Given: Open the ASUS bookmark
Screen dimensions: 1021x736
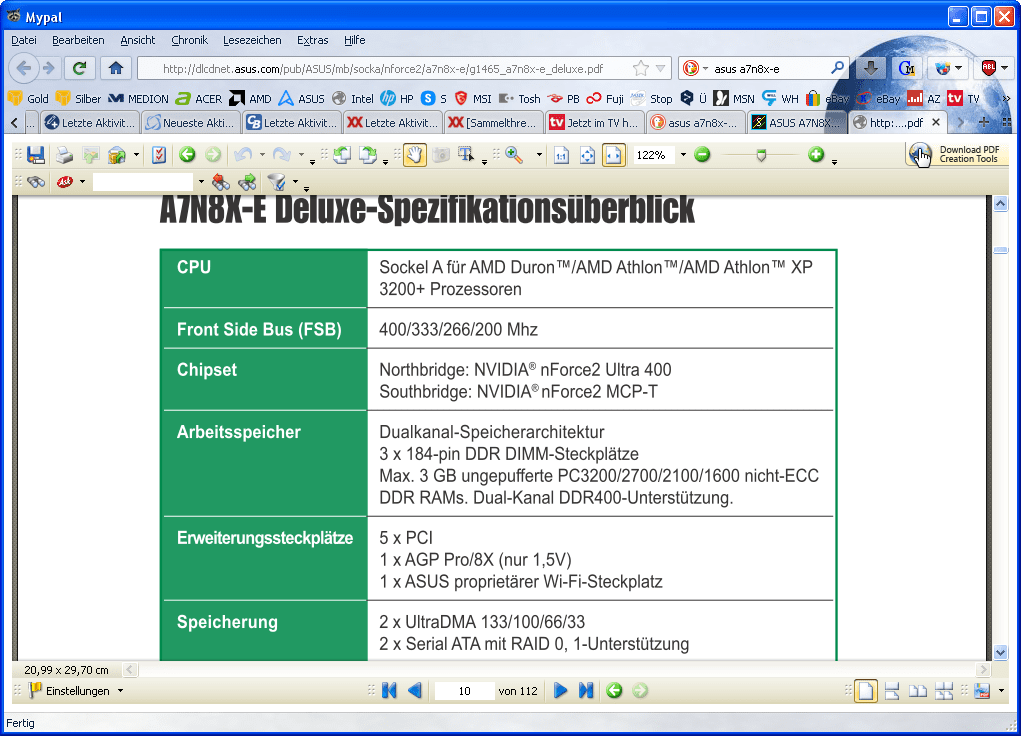Looking at the screenshot, I should pyautogui.click(x=301, y=98).
